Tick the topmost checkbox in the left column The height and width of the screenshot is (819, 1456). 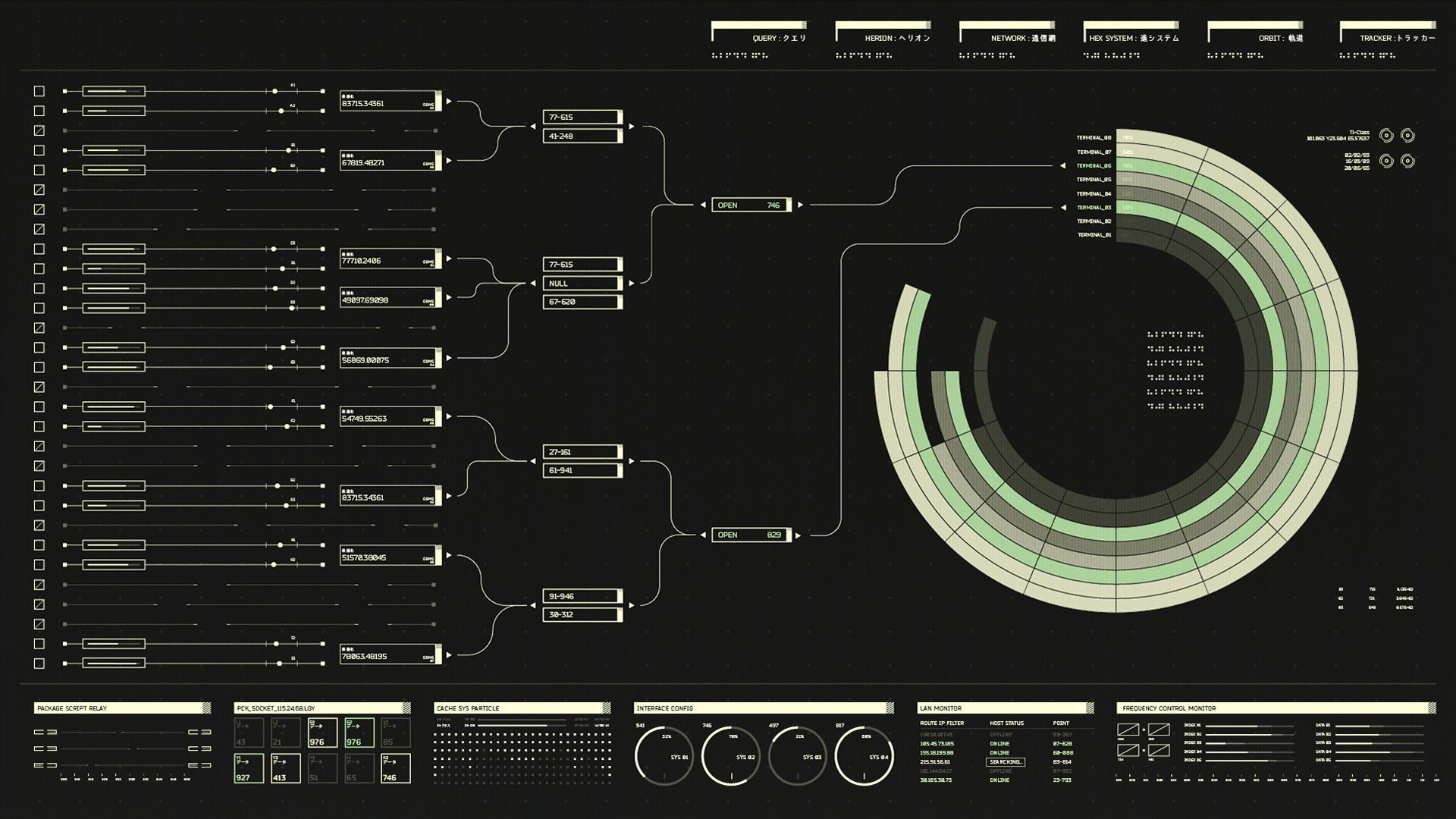click(x=39, y=91)
